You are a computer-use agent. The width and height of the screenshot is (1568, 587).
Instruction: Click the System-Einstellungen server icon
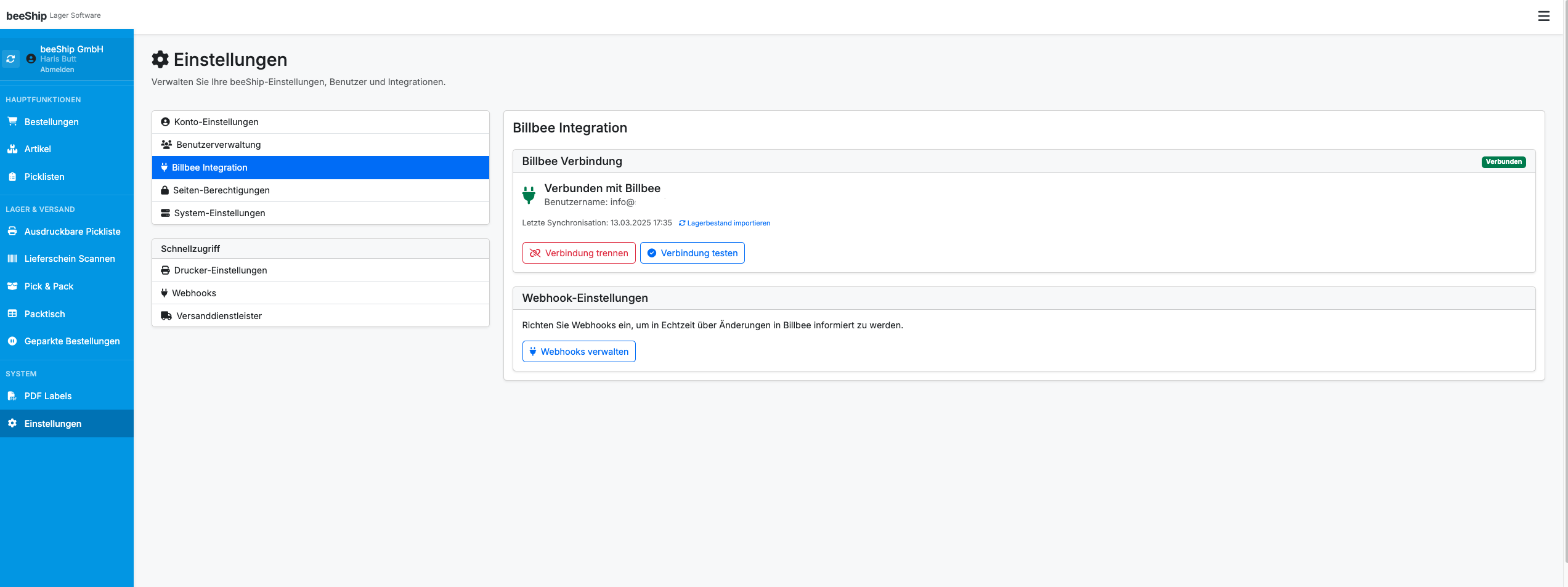click(165, 213)
